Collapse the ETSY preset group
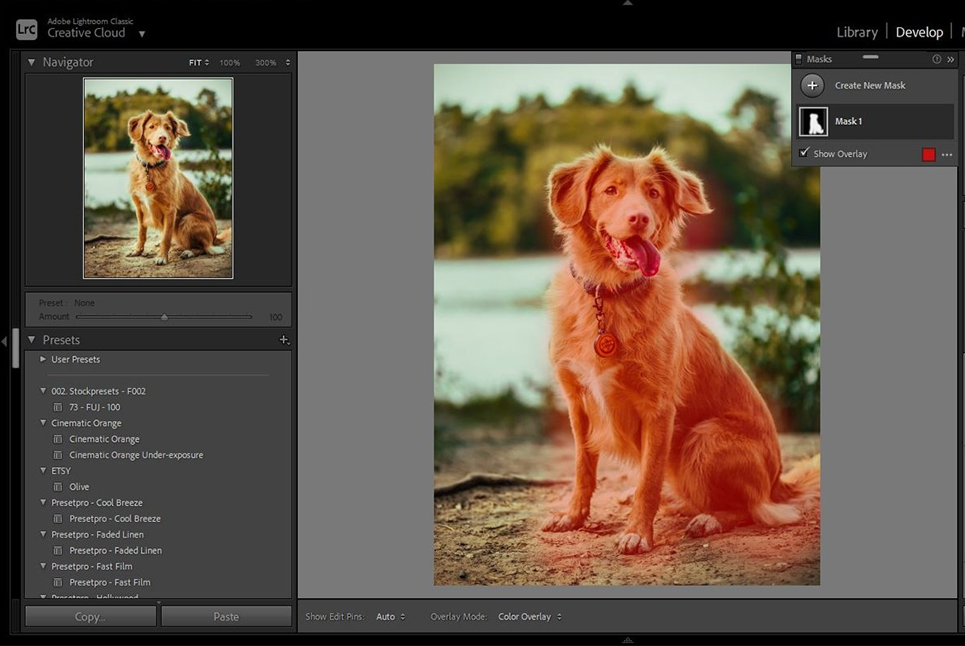Screen dimensions: 965x646 point(42,471)
